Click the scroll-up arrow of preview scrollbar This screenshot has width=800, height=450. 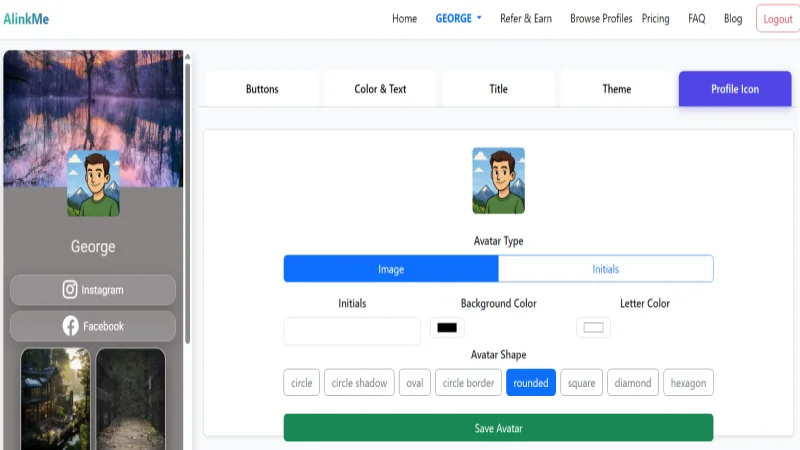coord(187,56)
